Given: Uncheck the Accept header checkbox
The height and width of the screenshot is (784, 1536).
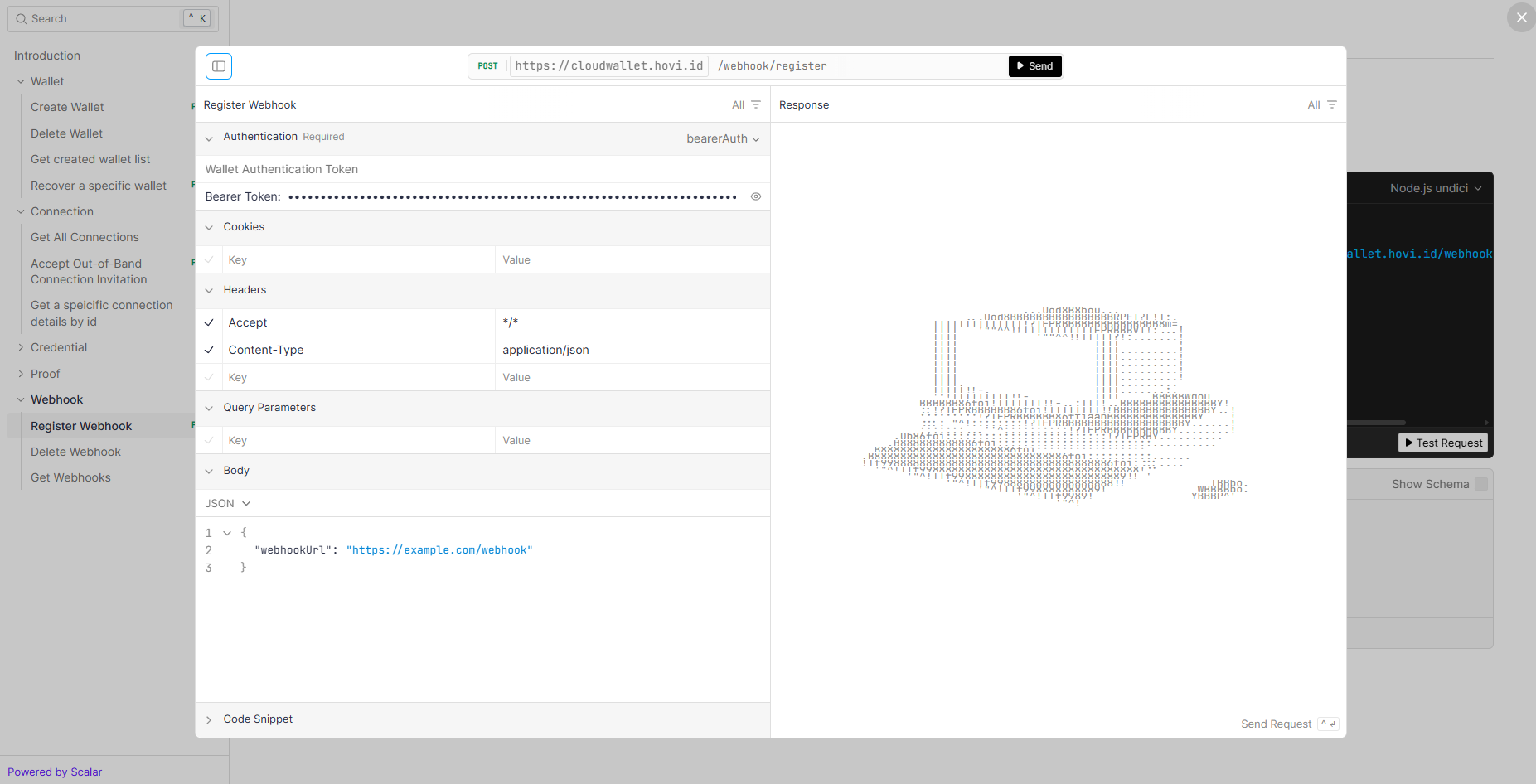Looking at the screenshot, I should pyautogui.click(x=209, y=323).
